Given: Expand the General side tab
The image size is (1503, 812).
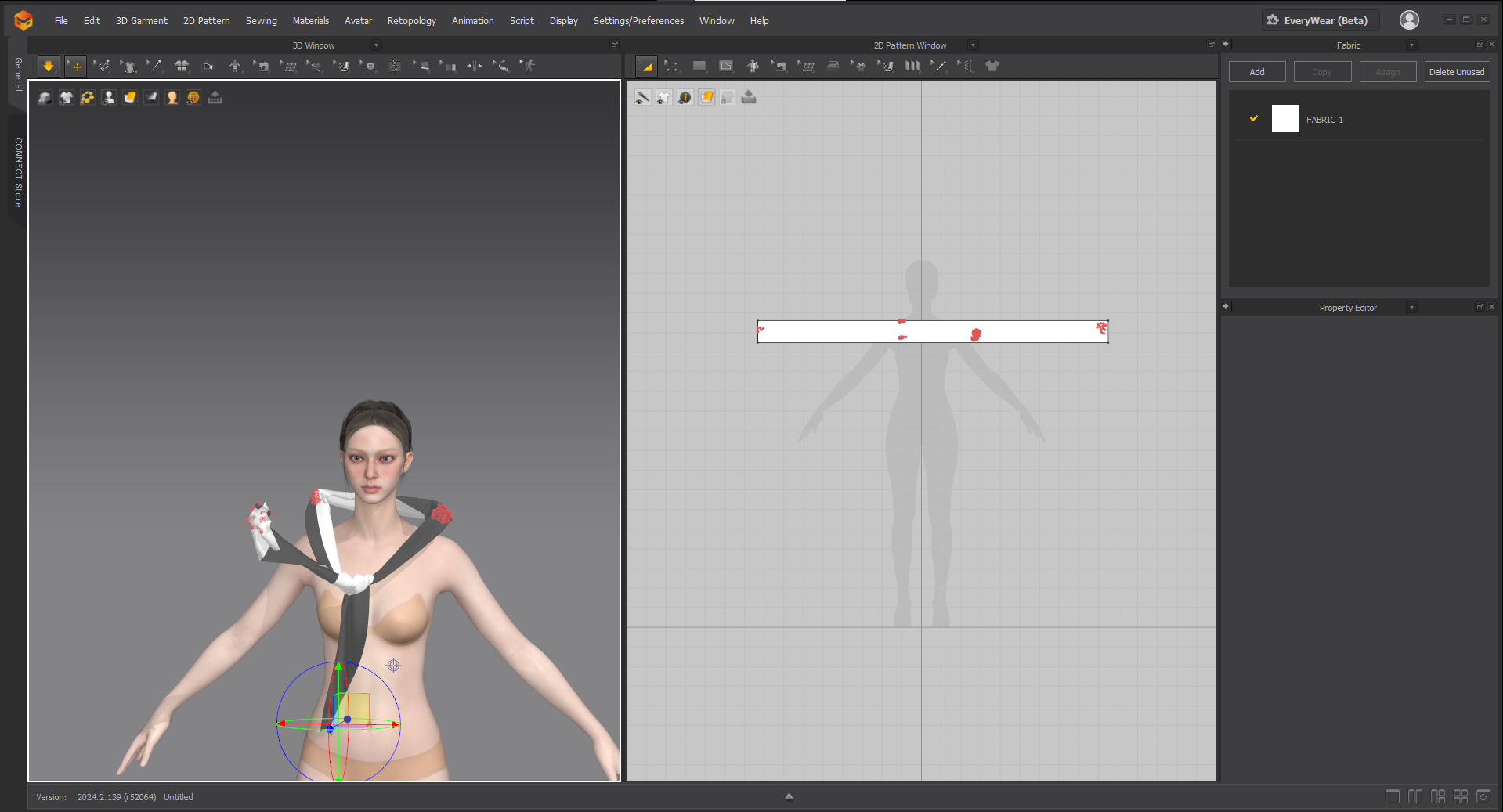Looking at the screenshot, I should 18,74.
